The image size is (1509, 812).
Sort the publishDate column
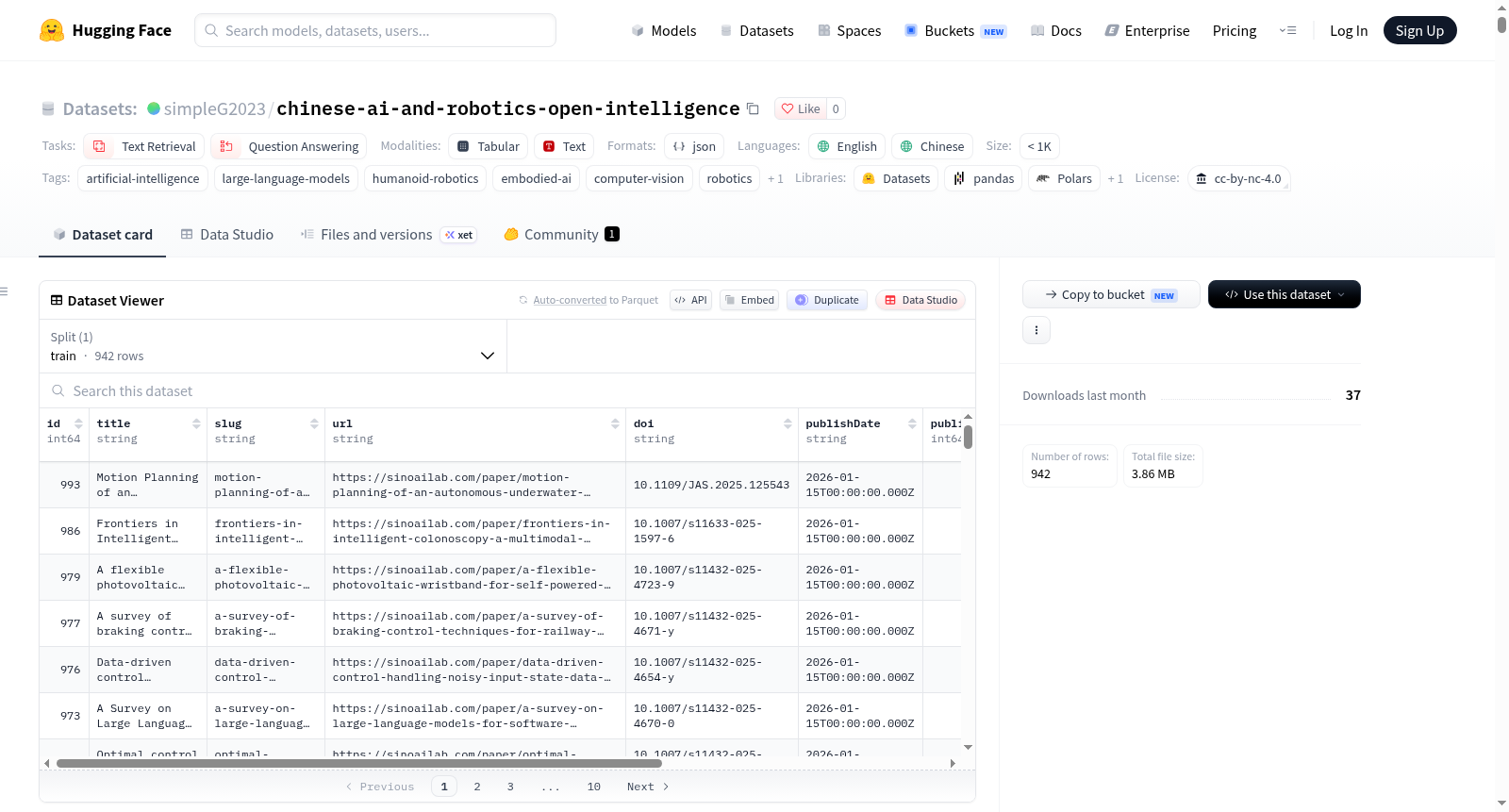point(912,423)
